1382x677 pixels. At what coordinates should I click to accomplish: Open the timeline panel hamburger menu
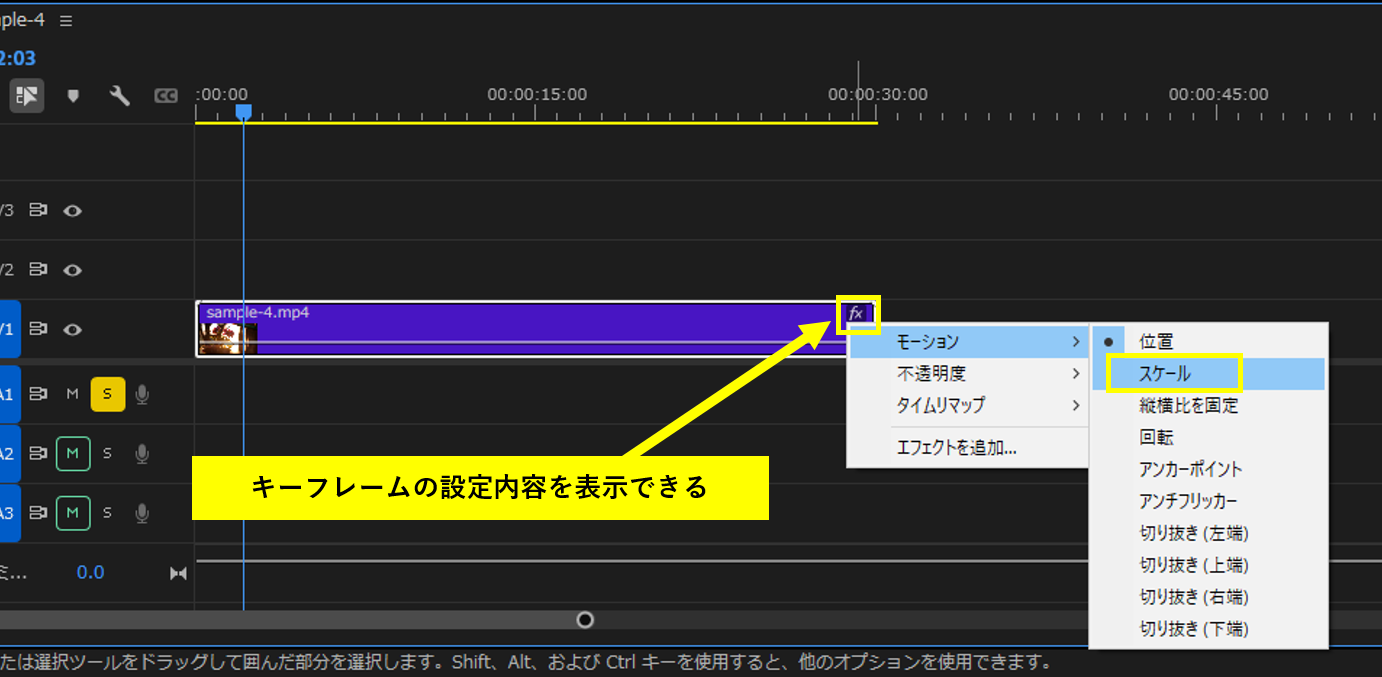[65, 19]
